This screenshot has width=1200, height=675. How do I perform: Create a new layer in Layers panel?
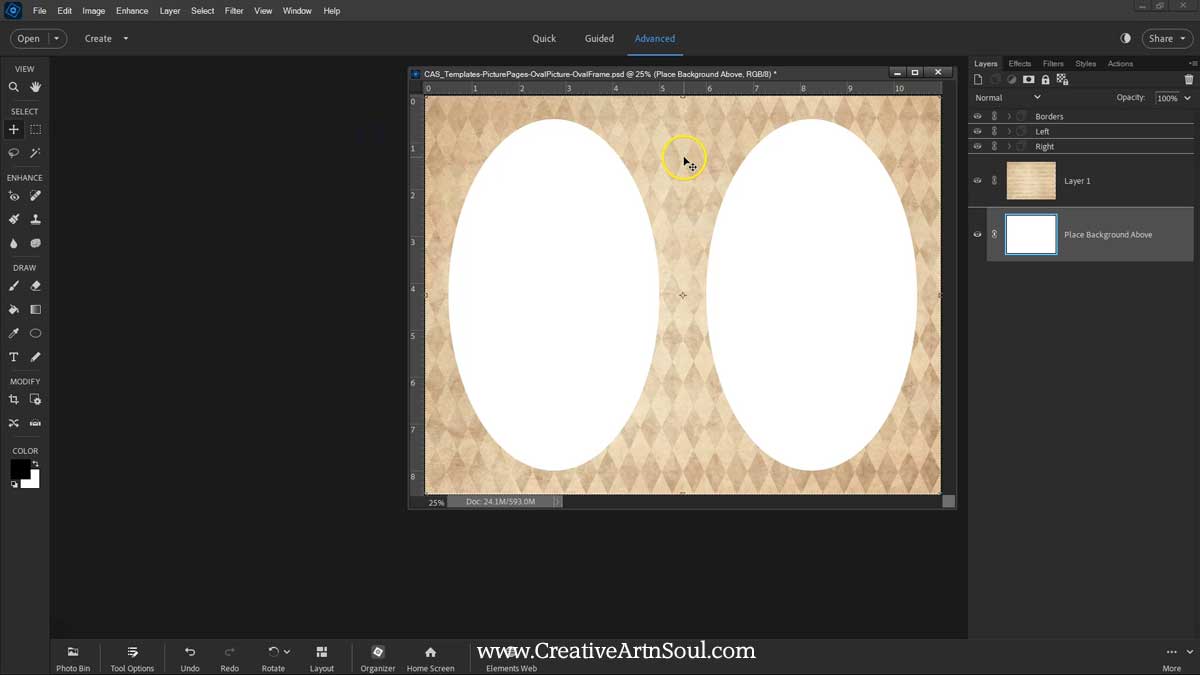point(978,80)
